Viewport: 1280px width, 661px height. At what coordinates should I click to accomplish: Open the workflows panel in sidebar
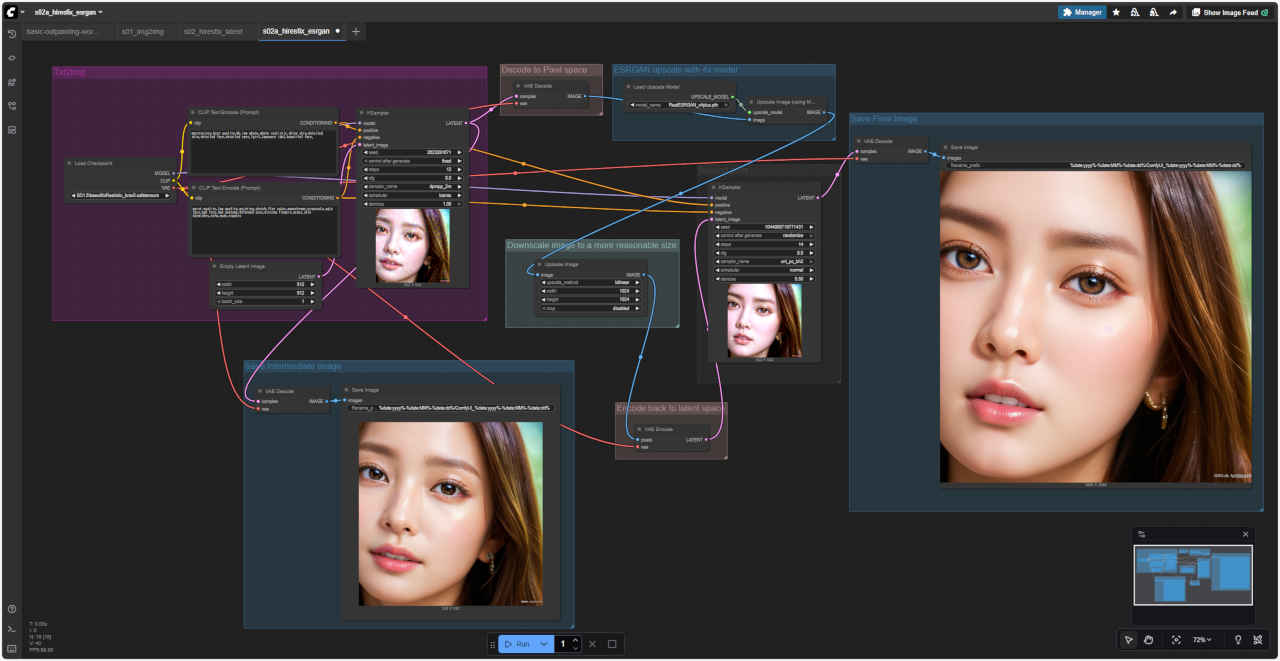[12, 106]
